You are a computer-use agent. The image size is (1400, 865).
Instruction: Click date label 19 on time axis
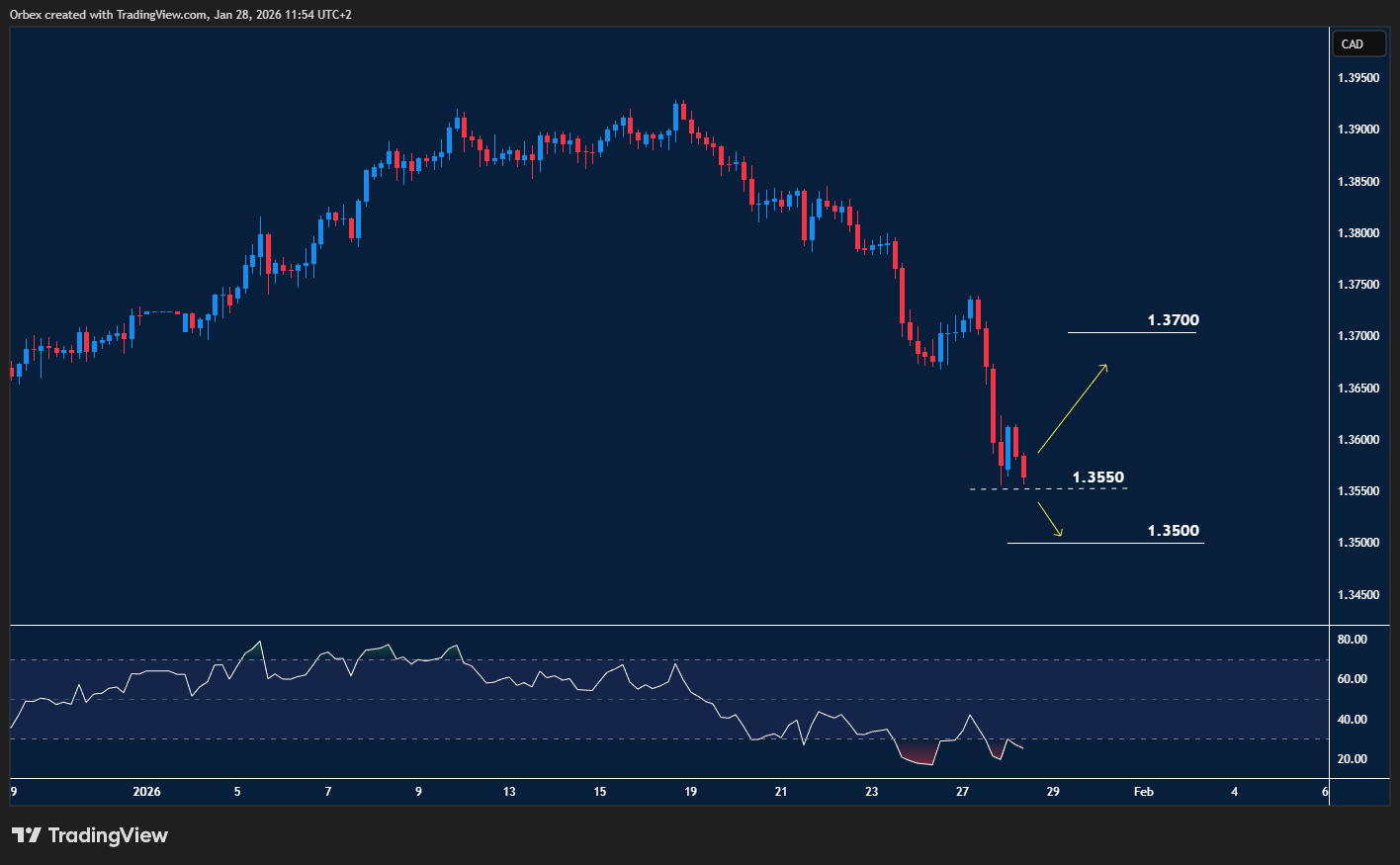click(x=691, y=792)
